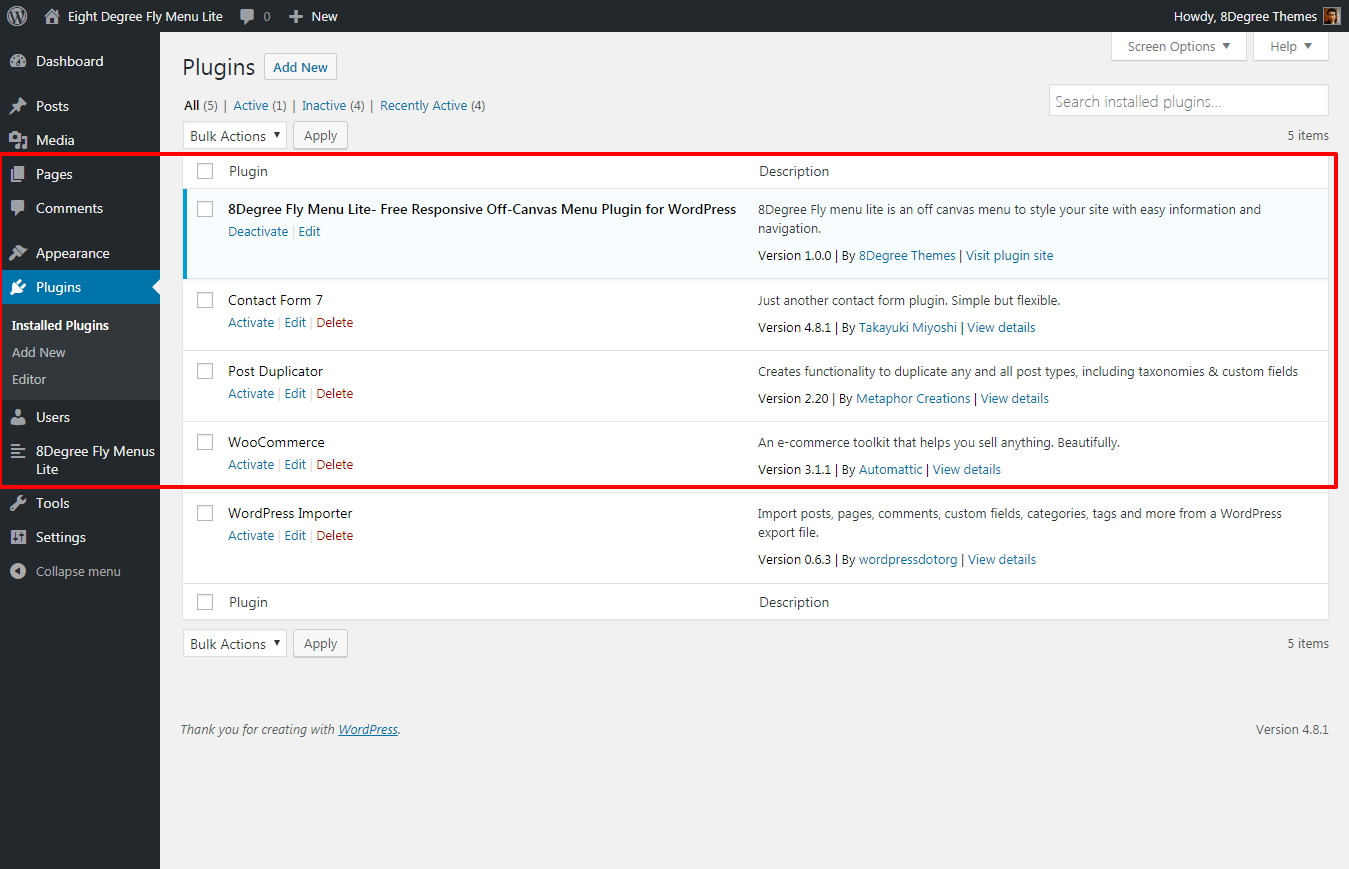View details for WooCommerce
This screenshot has height=869, width=1349.
click(x=967, y=470)
